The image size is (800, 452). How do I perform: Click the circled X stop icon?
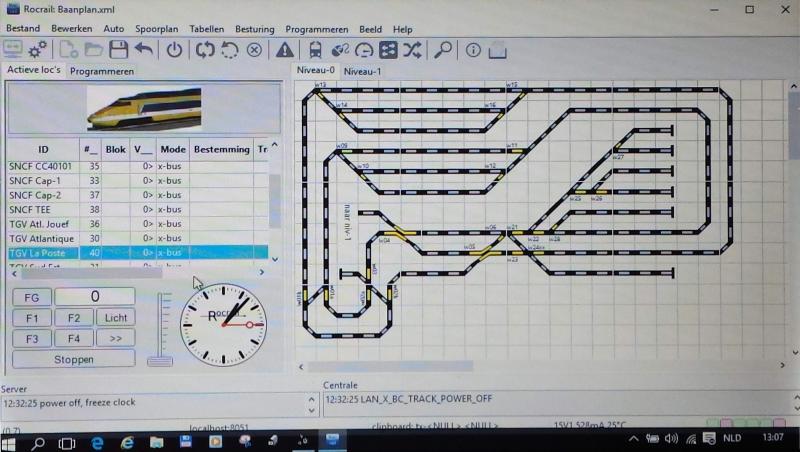[x=254, y=50]
